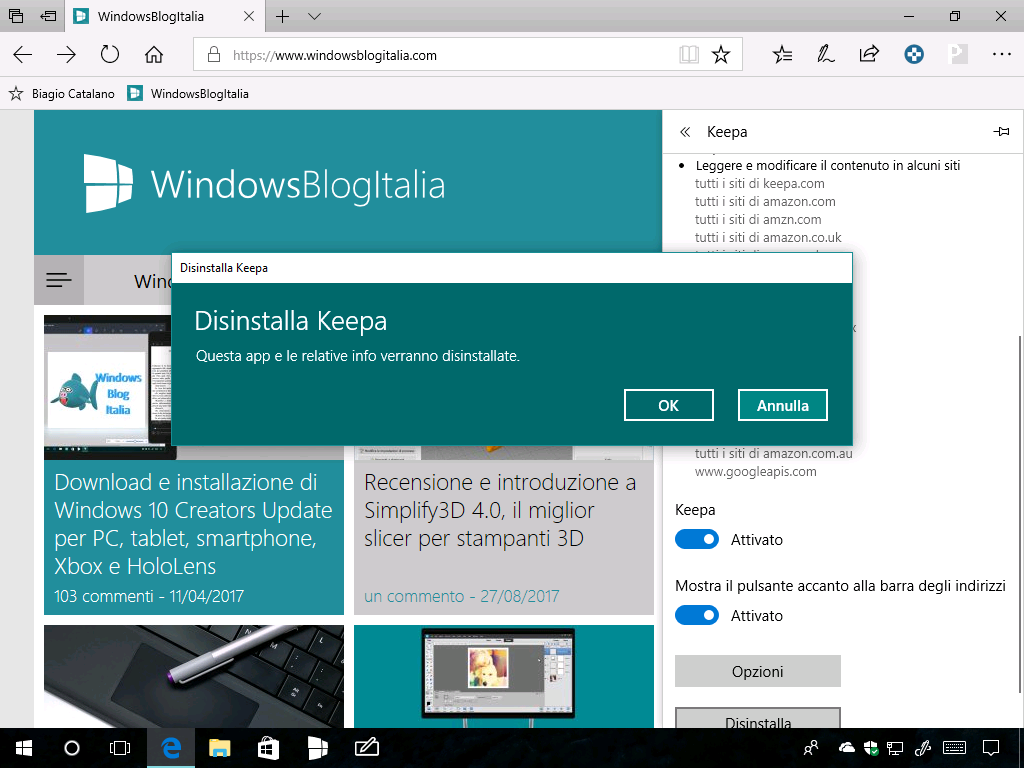1024x768 pixels.
Task: Open Cortana circle icon on the taskbar
Action: point(72,748)
